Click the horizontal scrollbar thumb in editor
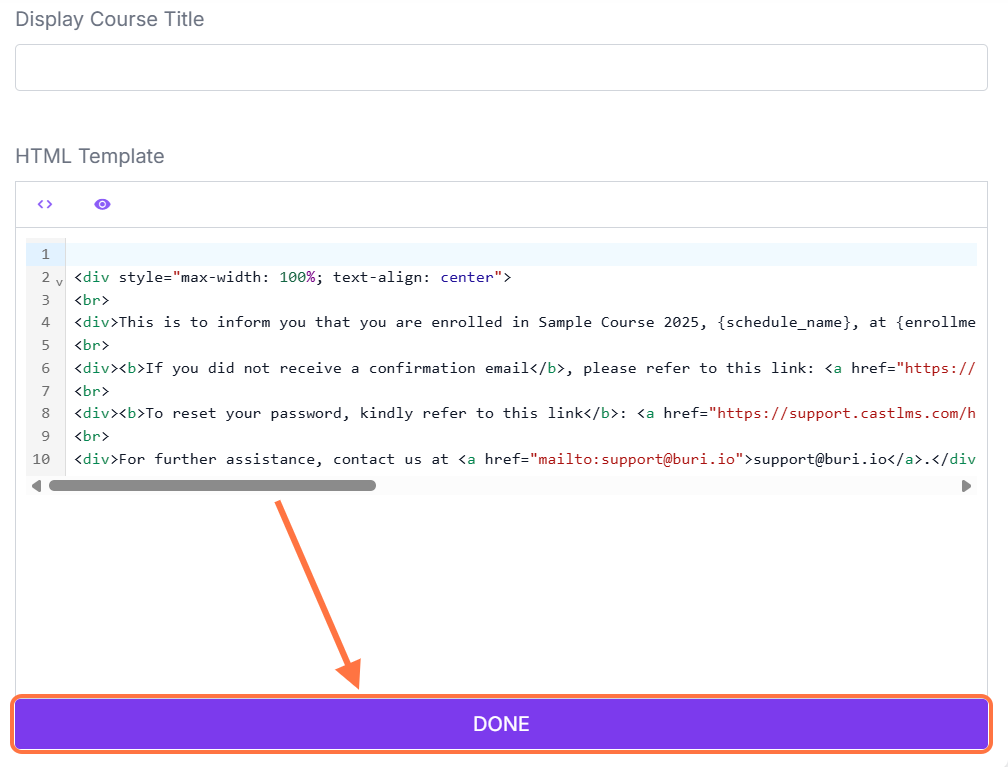Screen dimensions: 1008x767 (x=212, y=486)
